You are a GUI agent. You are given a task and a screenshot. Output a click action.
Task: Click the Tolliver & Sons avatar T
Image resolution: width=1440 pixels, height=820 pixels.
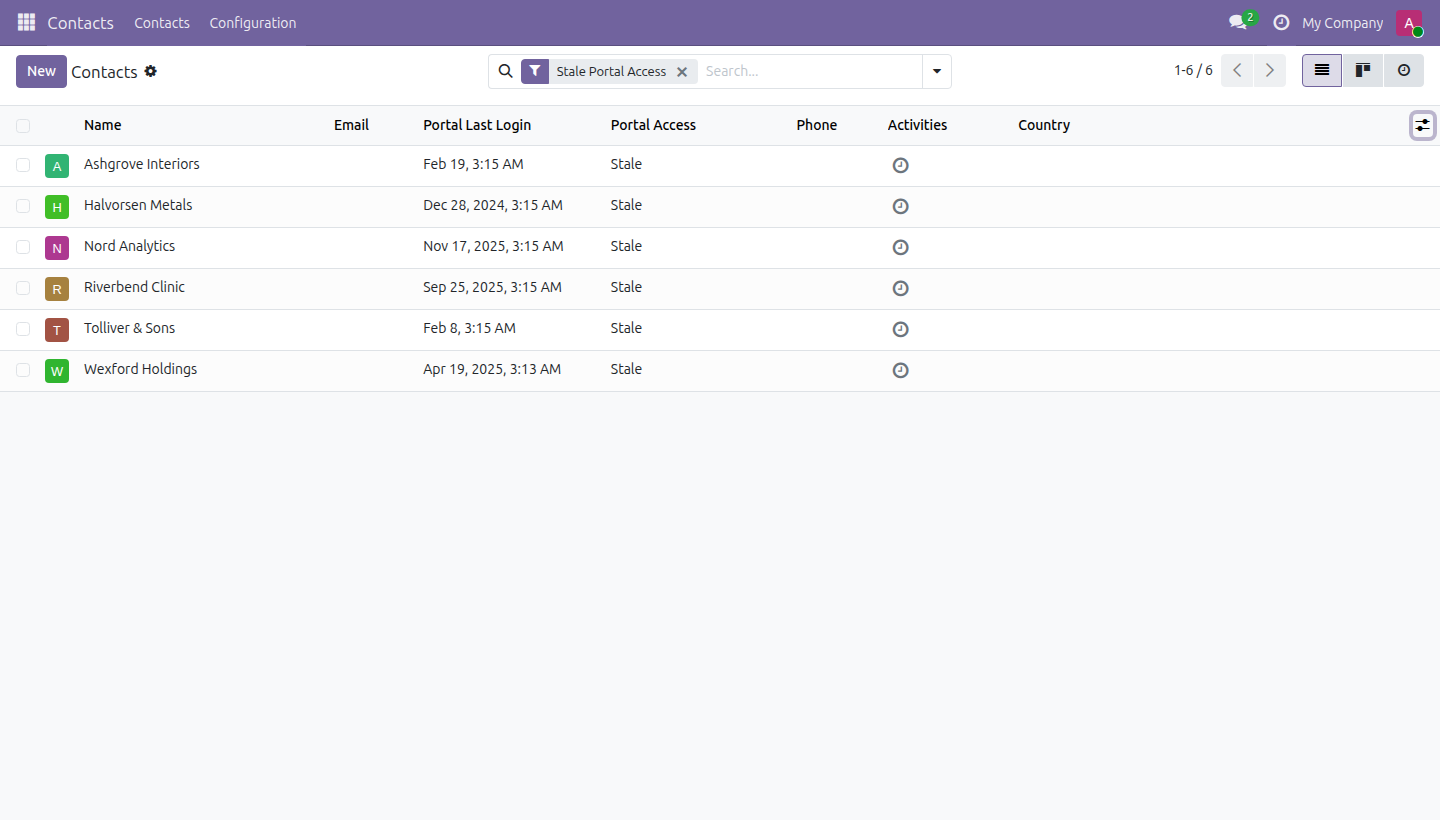[x=57, y=330]
